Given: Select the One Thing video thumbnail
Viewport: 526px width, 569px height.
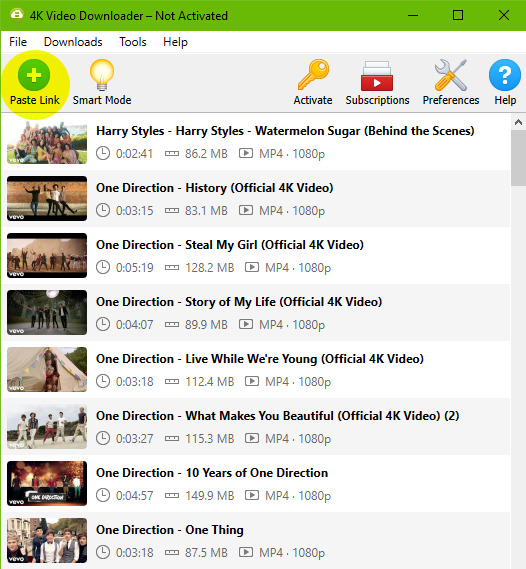Looking at the screenshot, I should [47, 540].
